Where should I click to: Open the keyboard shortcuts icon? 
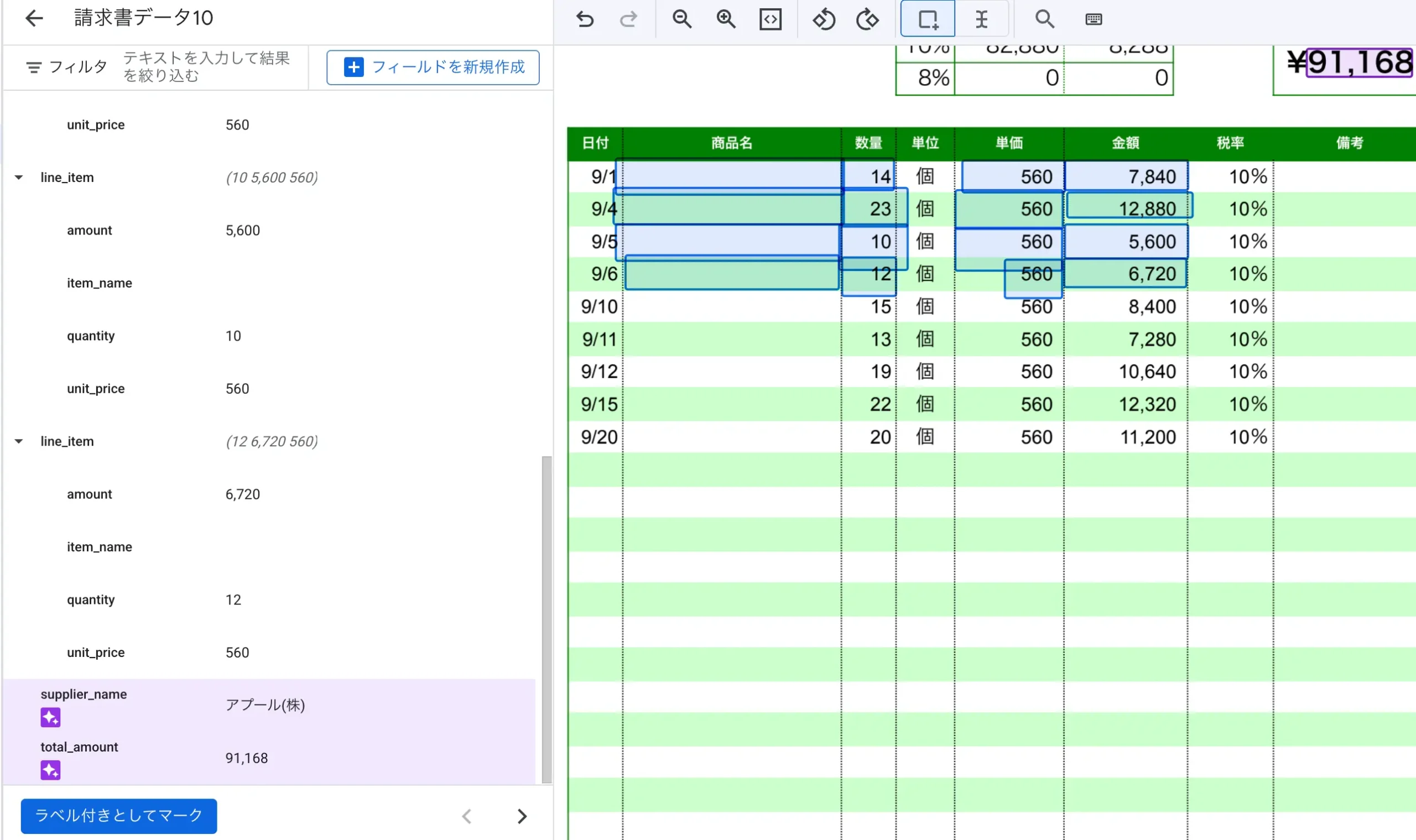pos(1094,19)
